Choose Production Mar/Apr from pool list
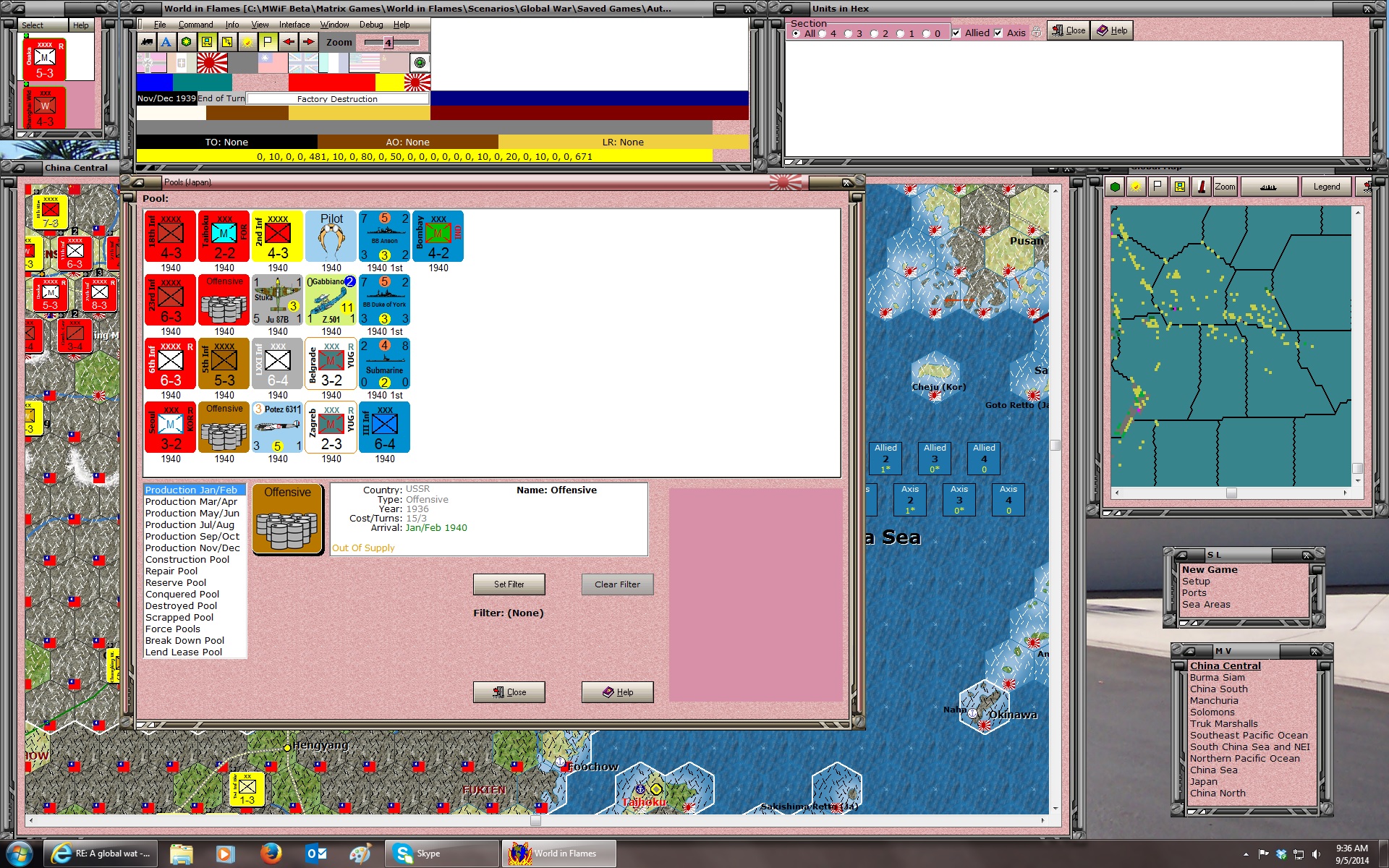The image size is (1389, 868). click(x=191, y=502)
